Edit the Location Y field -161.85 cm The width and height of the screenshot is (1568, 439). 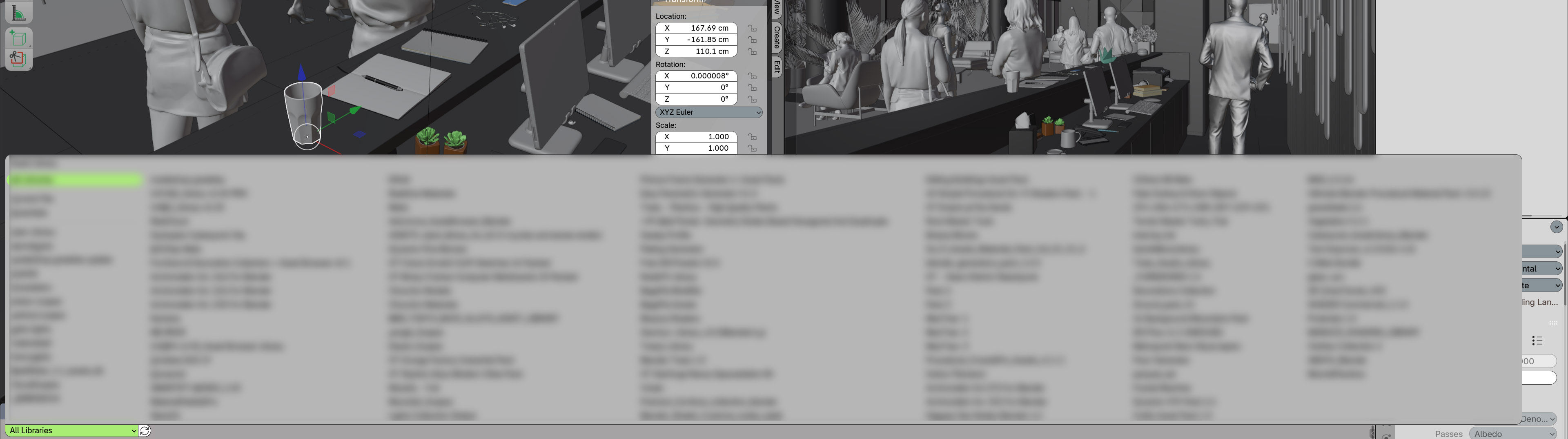(696, 40)
